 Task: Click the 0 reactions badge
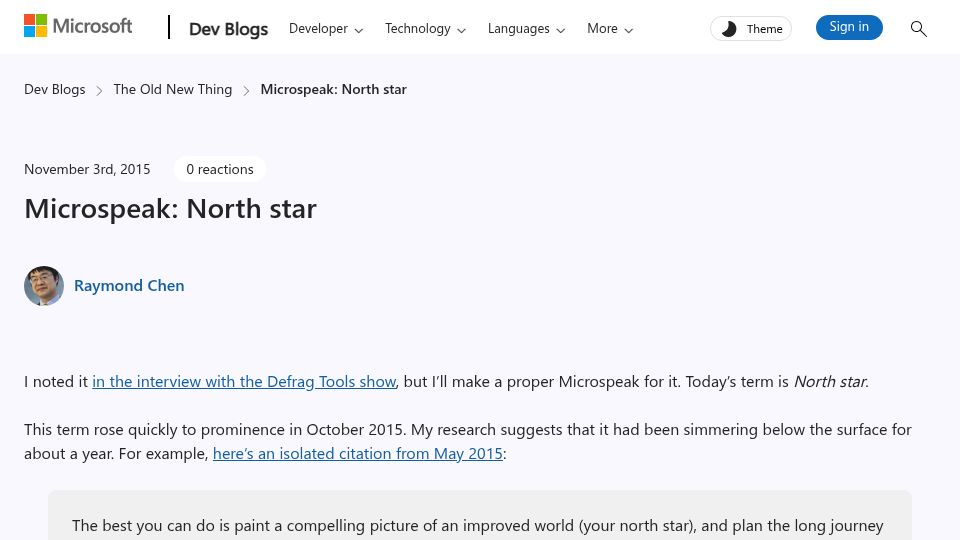pyautogui.click(x=220, y=169)
